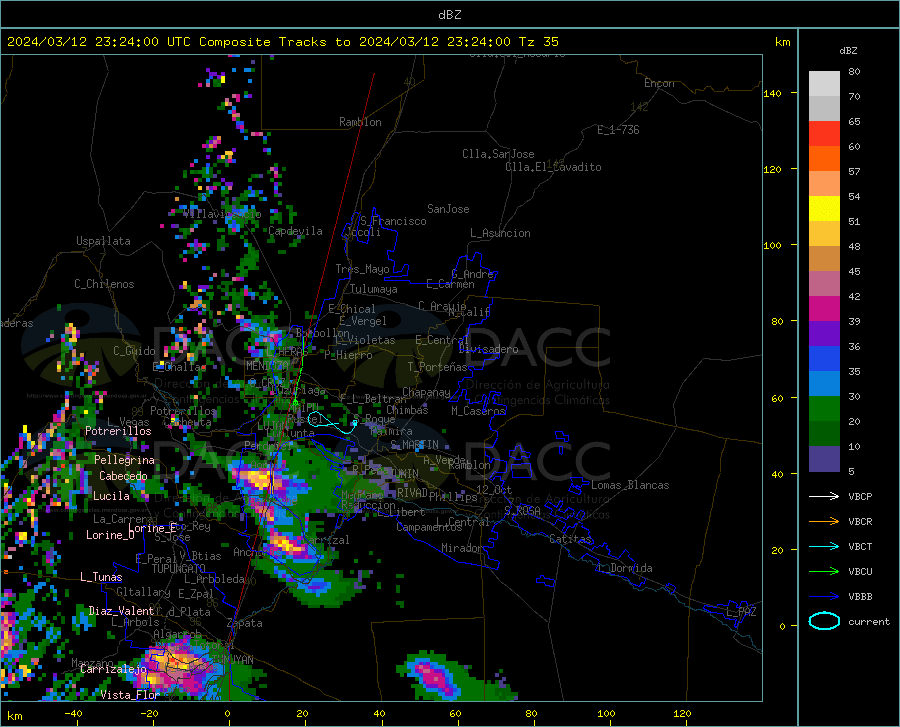The image size is (900, 727).
Task: Click the 'Ramblon' label near top
Action: 360,122
